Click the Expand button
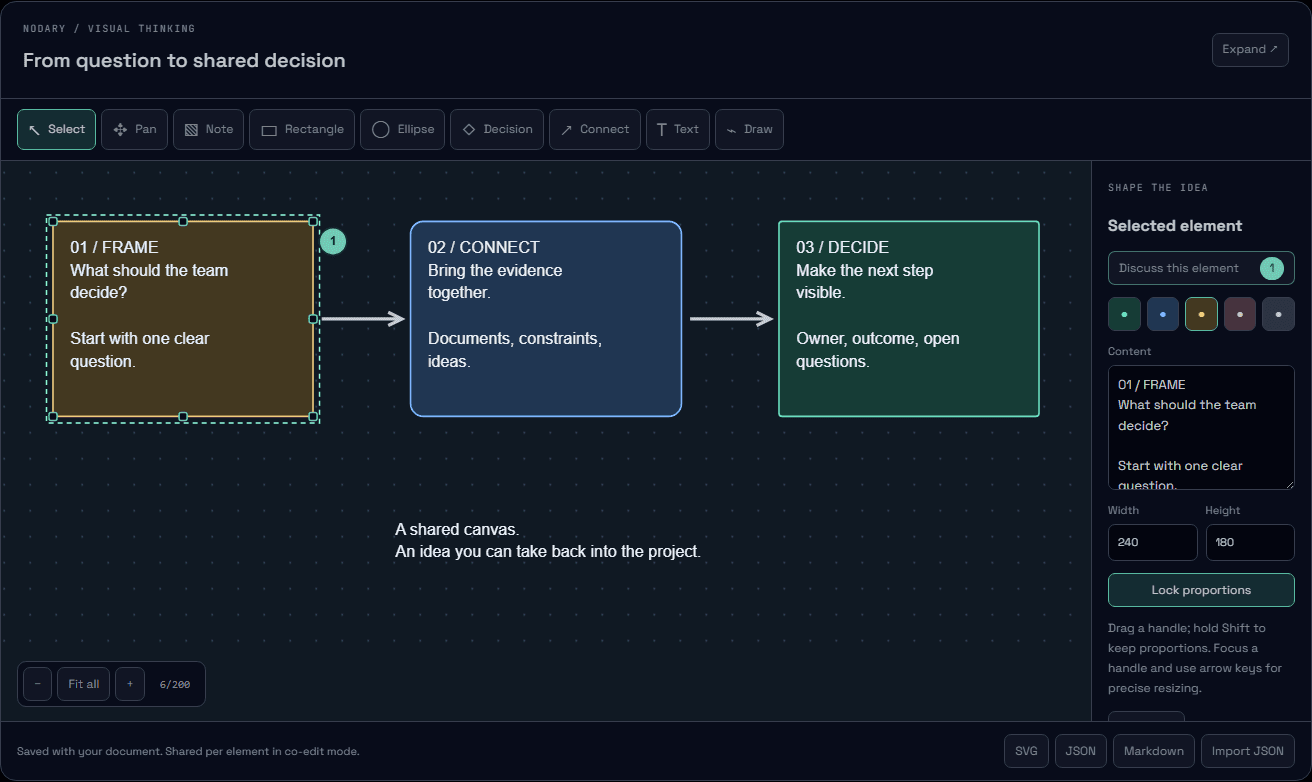Image resolution: width=1312 pixels, height=782 pixels. pos(1250,50)
